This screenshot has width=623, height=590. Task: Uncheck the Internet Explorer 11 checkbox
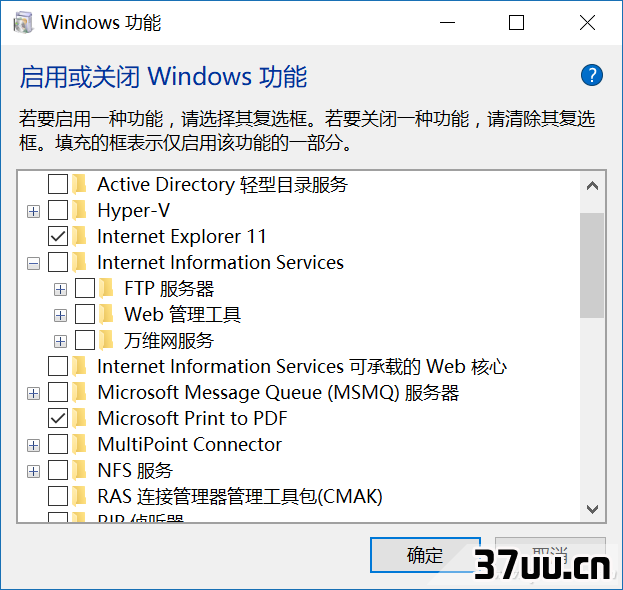point(58,236)
